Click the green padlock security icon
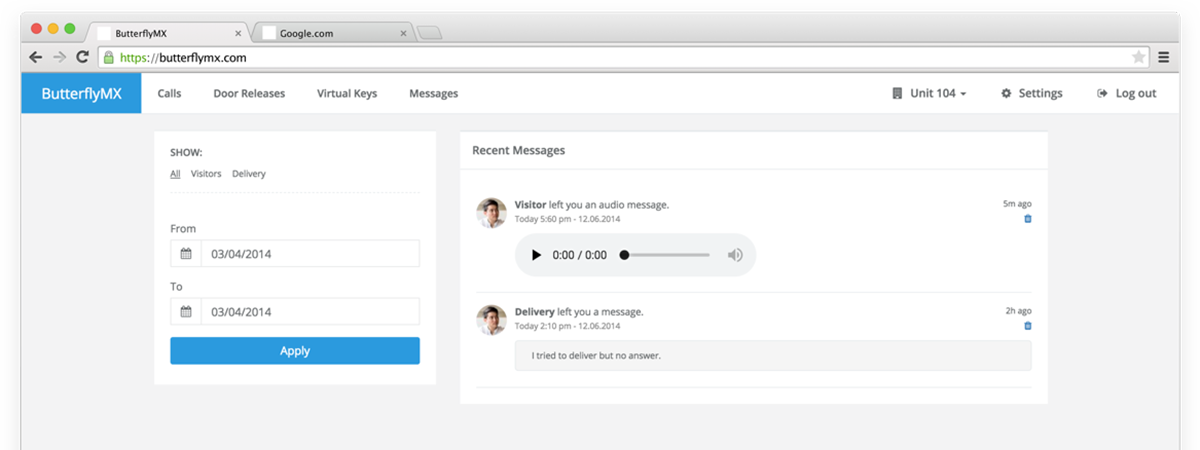 click(x=109, y=57)
